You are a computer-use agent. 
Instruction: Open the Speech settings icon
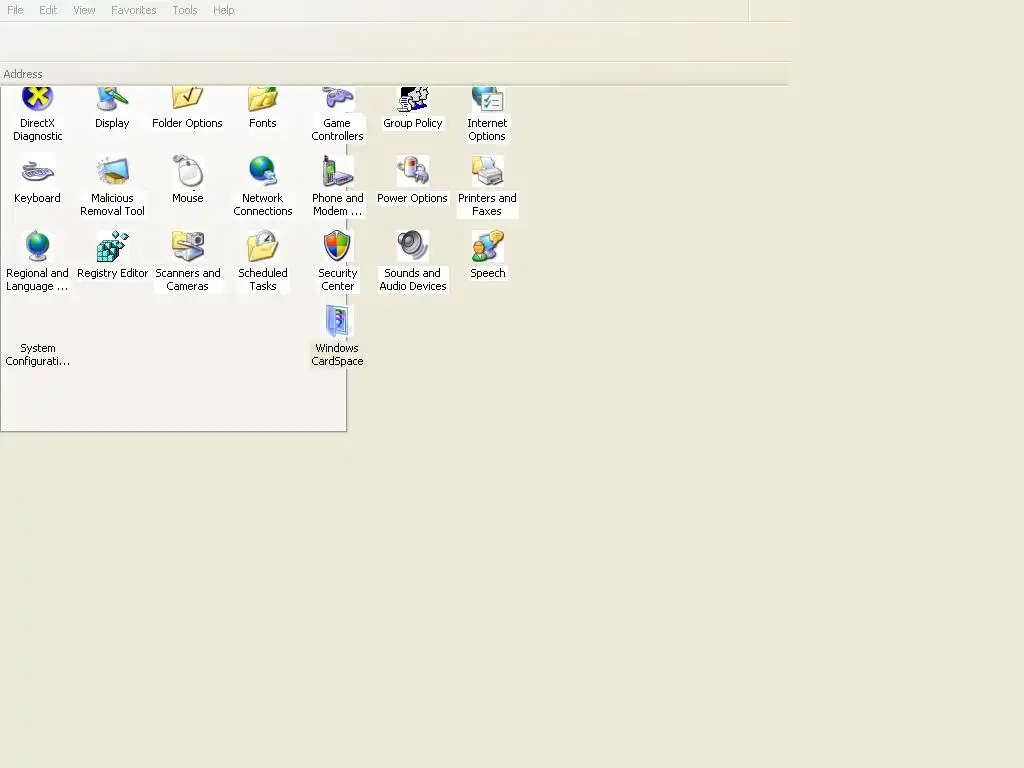click(487, 246)
